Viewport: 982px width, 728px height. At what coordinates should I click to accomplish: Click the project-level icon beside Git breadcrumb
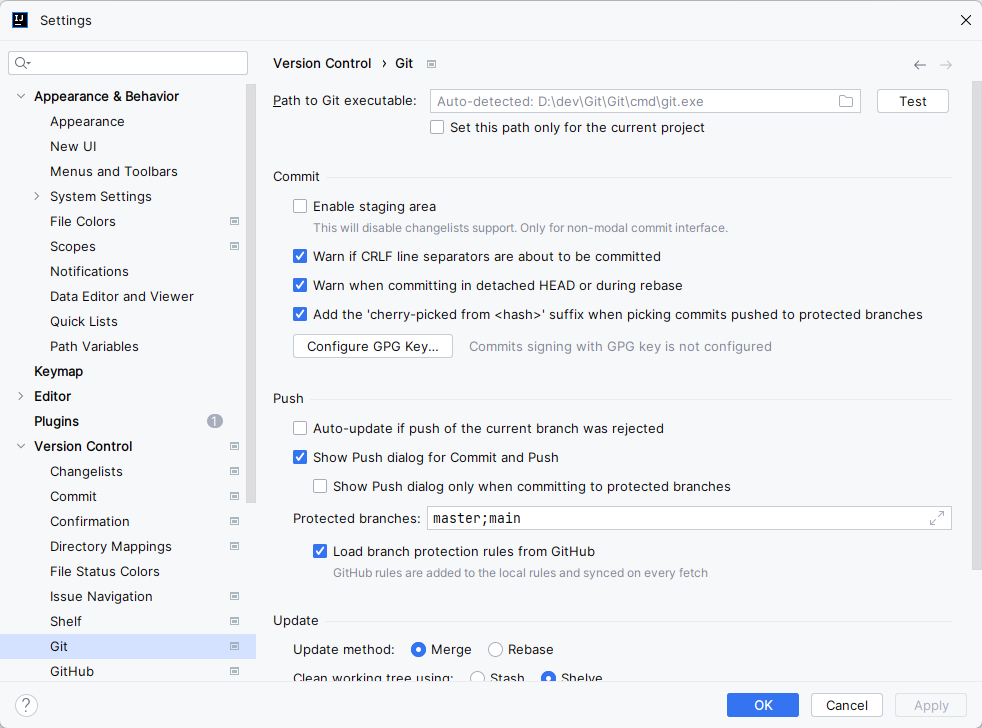point(432,64)
